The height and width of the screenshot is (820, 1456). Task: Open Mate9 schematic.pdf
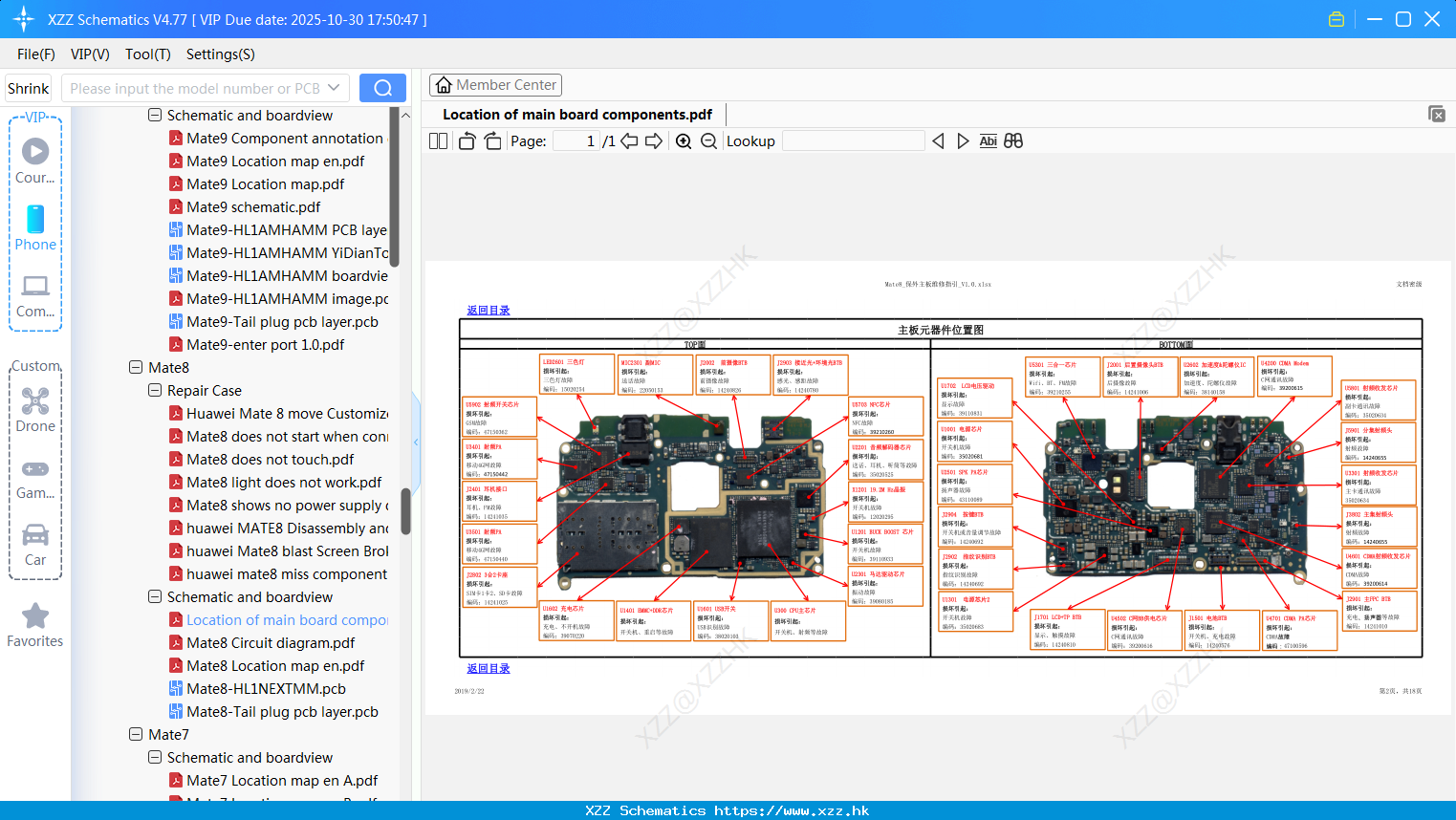pyautogui.click(x=253, y=206)
